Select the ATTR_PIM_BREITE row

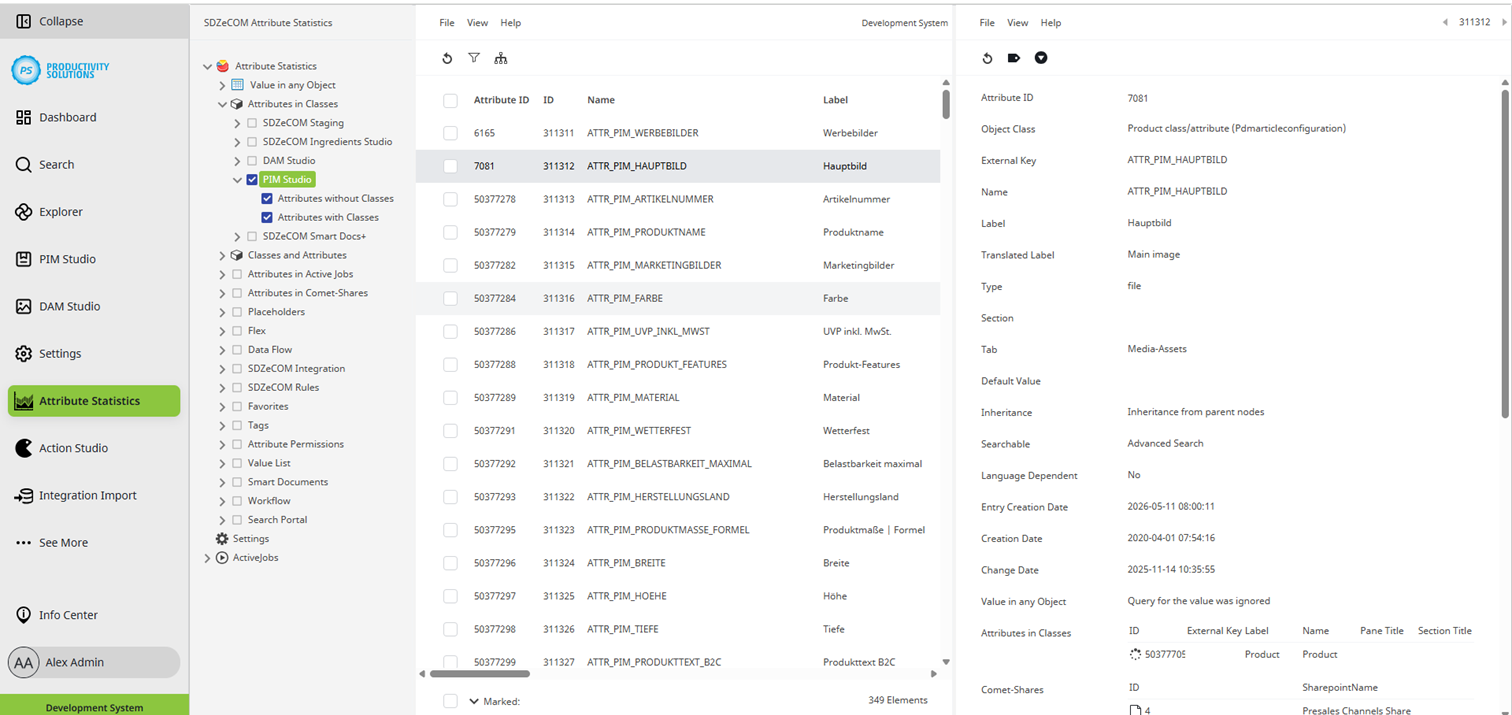point(678,563)
